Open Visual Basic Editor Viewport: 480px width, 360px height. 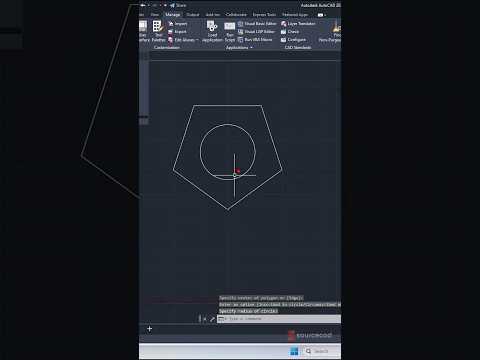[x=257, y=24]
